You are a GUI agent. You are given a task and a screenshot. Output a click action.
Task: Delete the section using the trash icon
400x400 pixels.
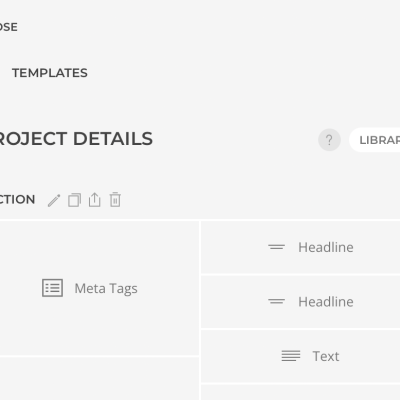coord(115,200)
